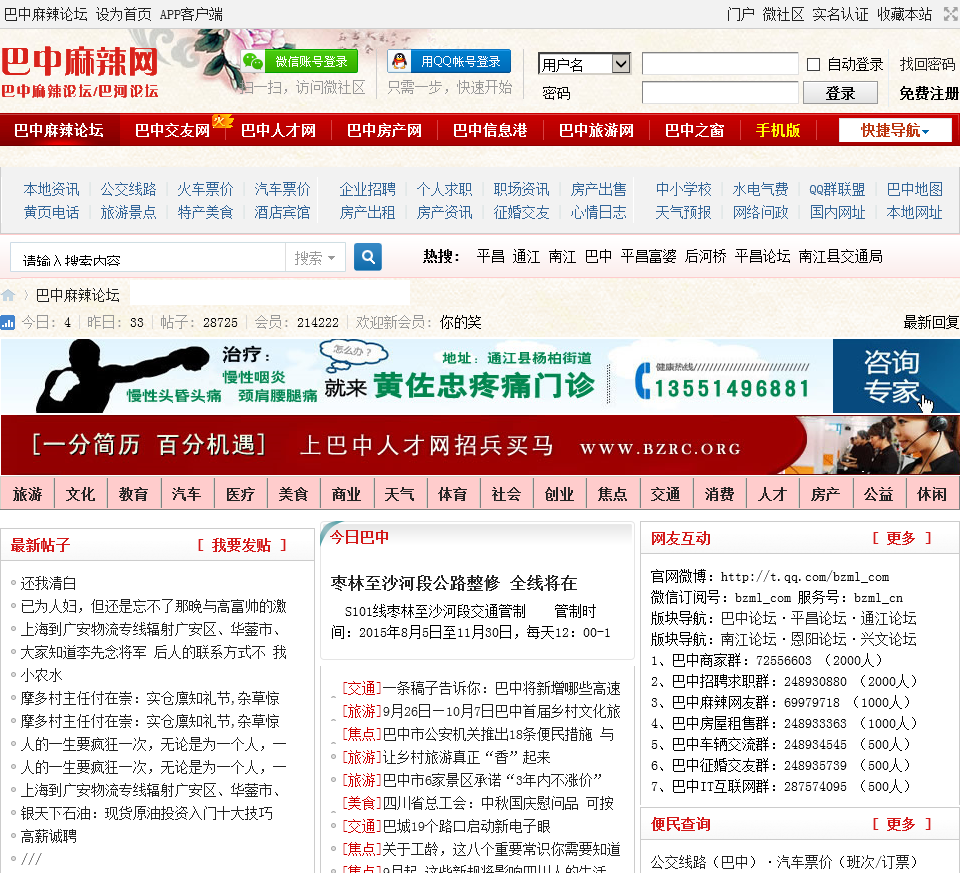Click the statistics bar chart icon
Screen dimensions: 960x873
[x=7, y=322]
